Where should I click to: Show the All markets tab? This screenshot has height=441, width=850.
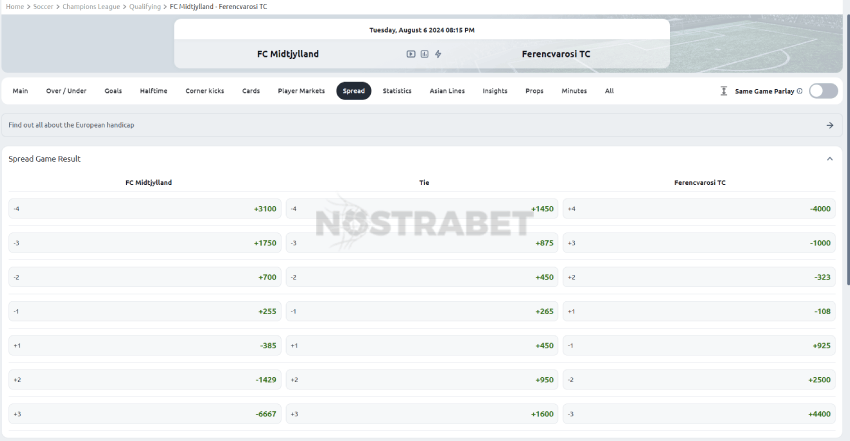pyautogui.click(x=609, y=91)
